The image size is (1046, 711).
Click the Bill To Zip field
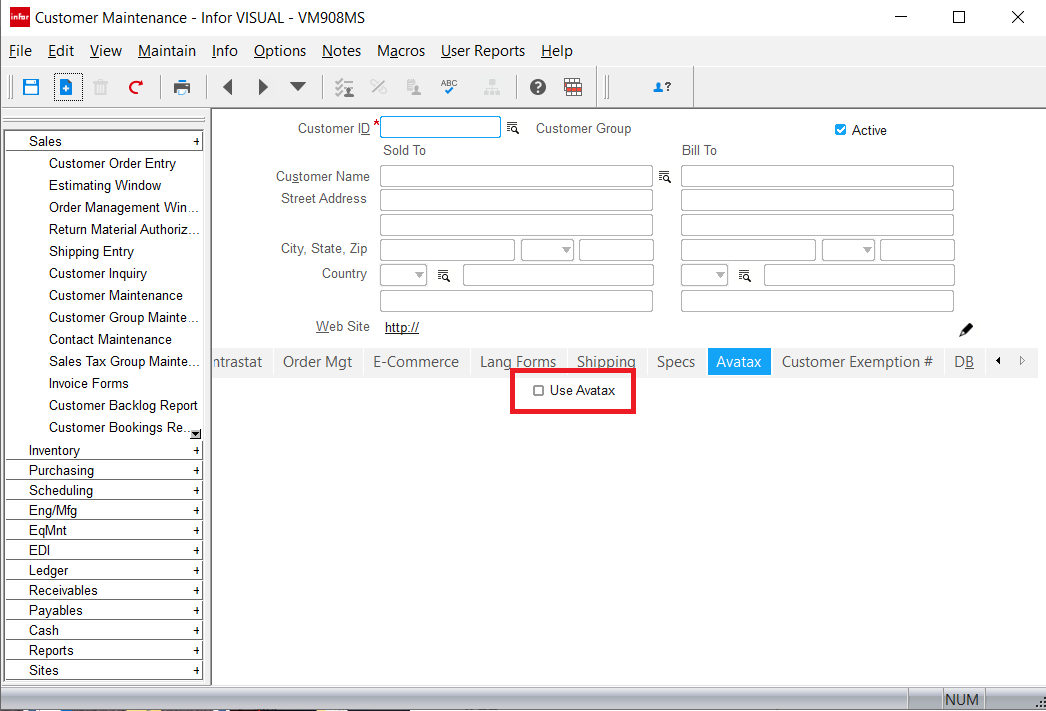click(917, 250)
